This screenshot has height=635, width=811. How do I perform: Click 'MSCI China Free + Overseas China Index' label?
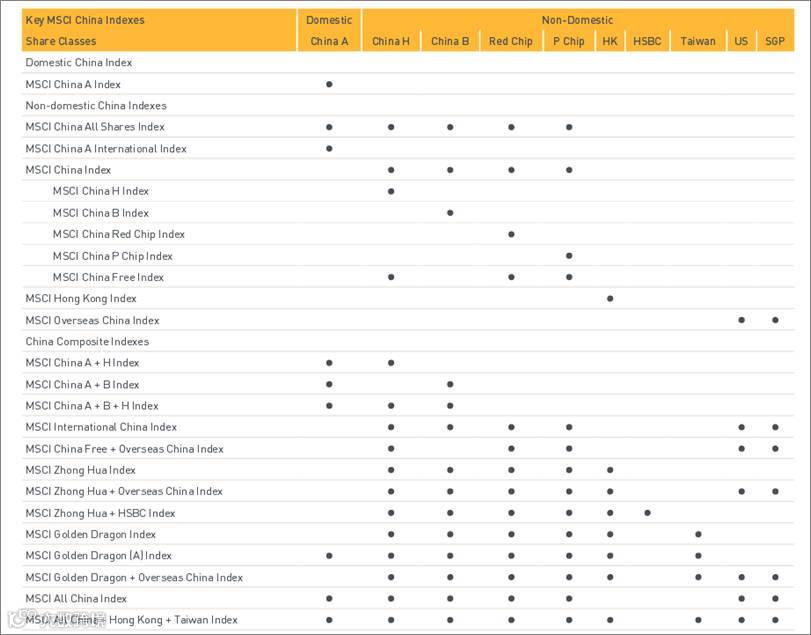124,449
